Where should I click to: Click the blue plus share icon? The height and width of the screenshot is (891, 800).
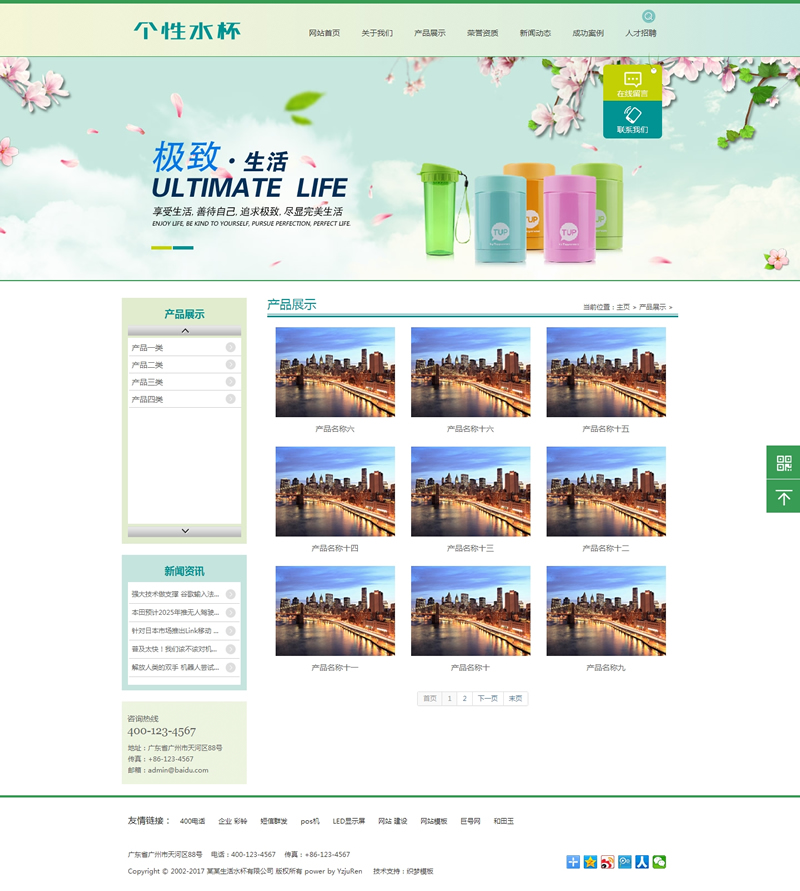pos(573,862)
